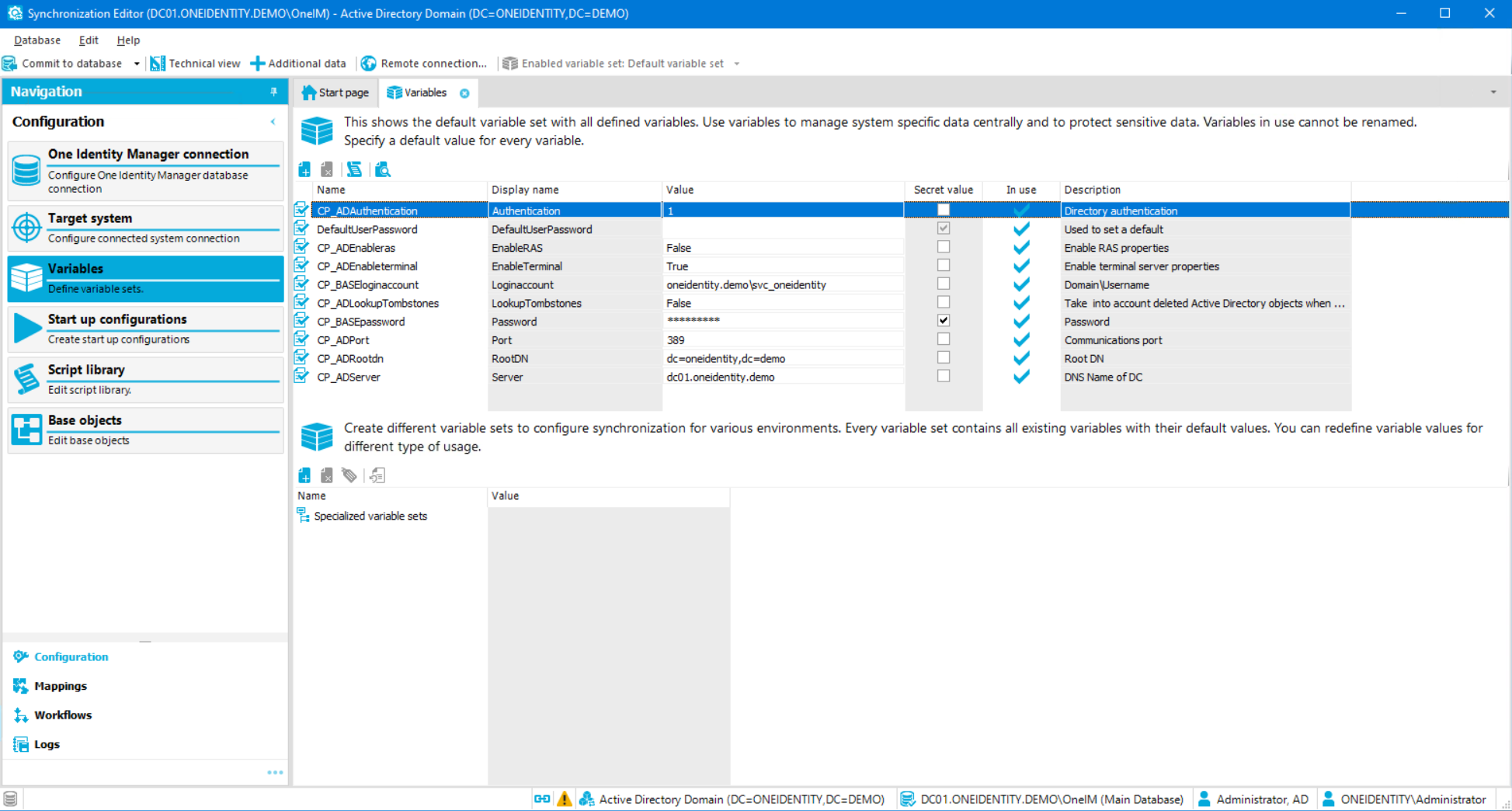The image size is (1512, 811).
Task: Click the add variable set icon above variable sets list
Action: (x=304, y=475)
